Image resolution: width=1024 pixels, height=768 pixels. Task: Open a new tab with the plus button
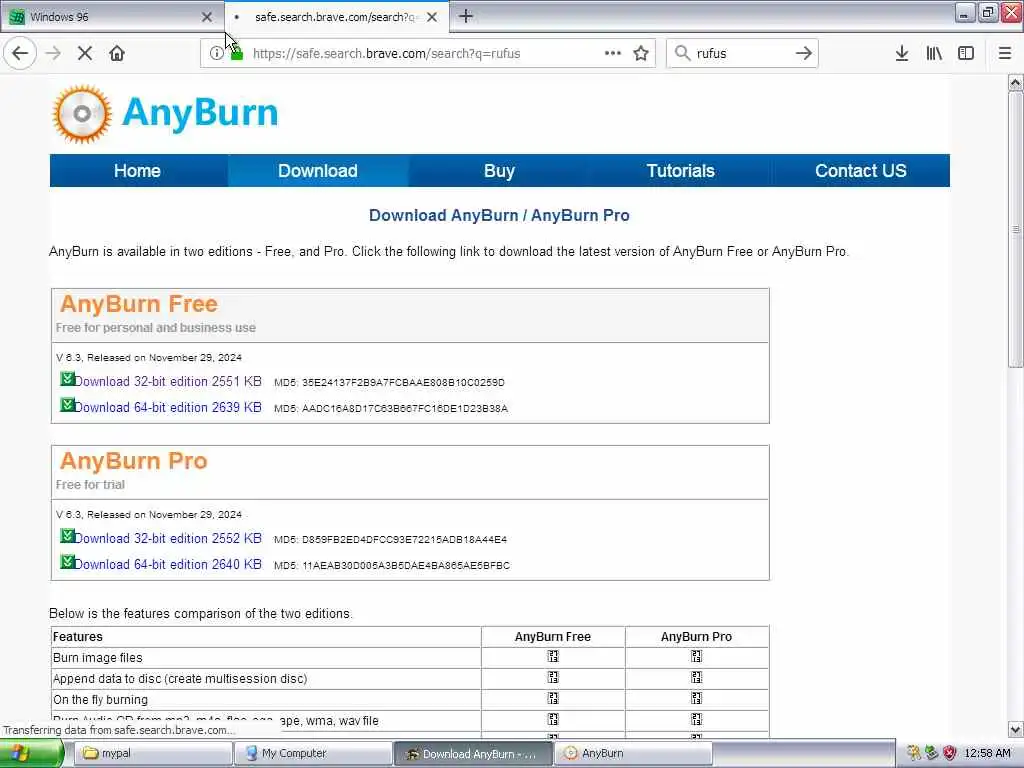coord(466,16)
